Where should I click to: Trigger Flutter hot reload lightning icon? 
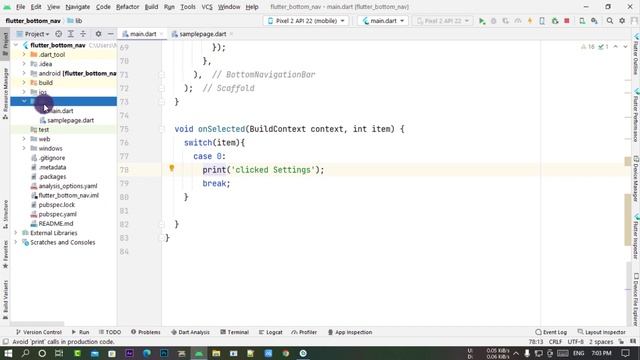coord(530,21)
